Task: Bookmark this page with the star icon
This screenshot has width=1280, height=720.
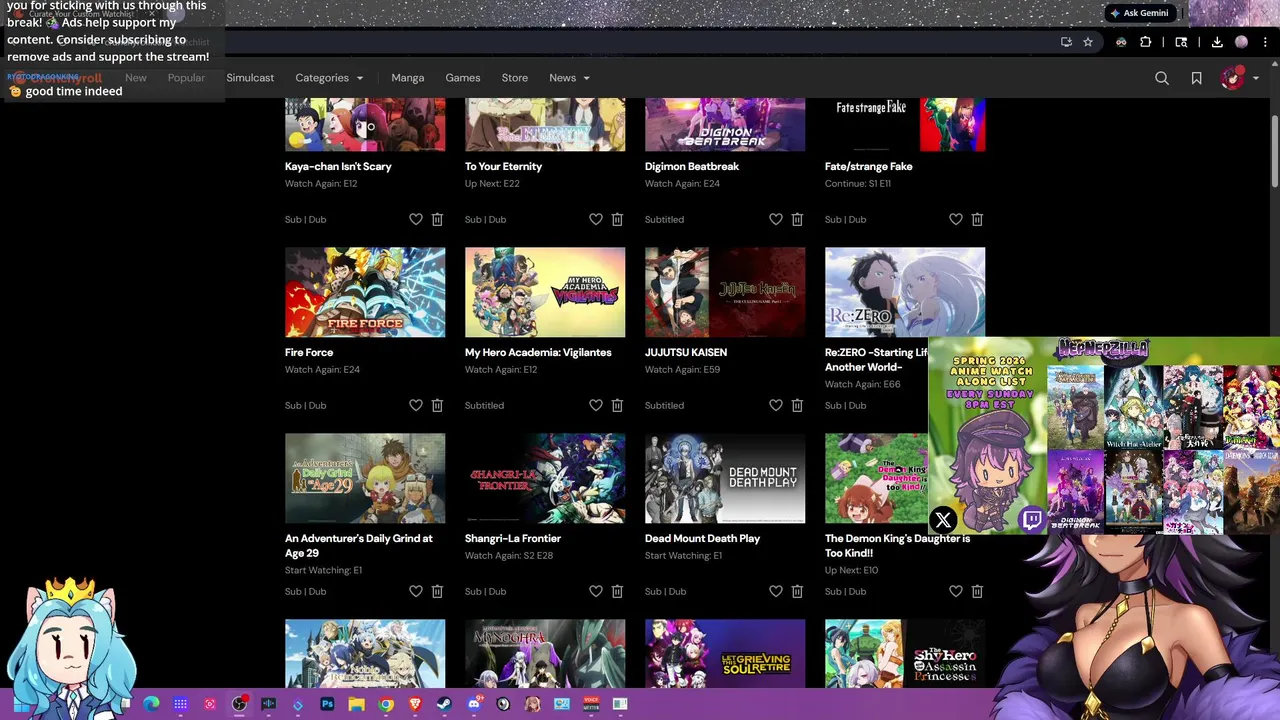Action: click(x=1088, y=42)
